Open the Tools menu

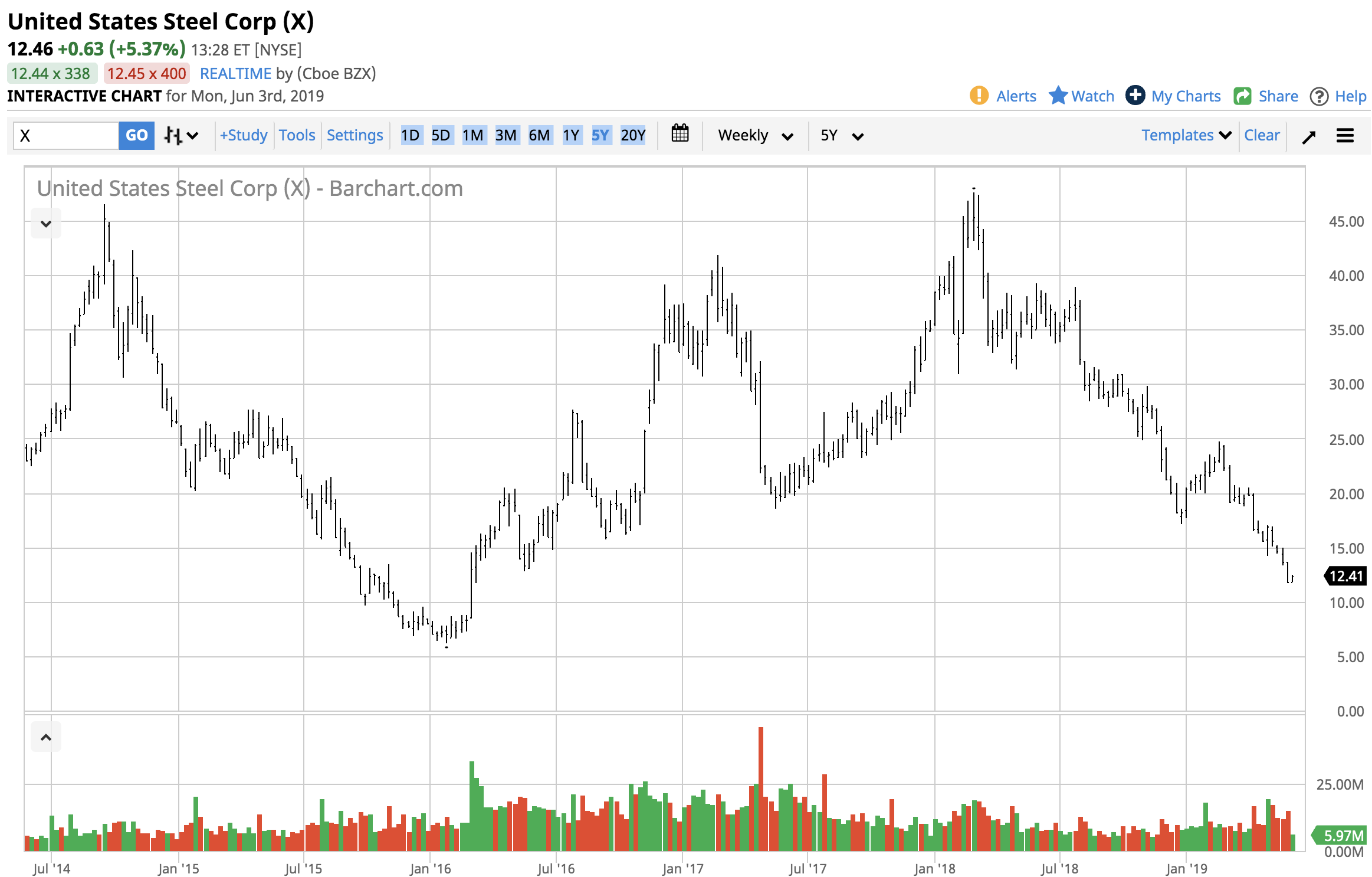click(x=297, y=135)
